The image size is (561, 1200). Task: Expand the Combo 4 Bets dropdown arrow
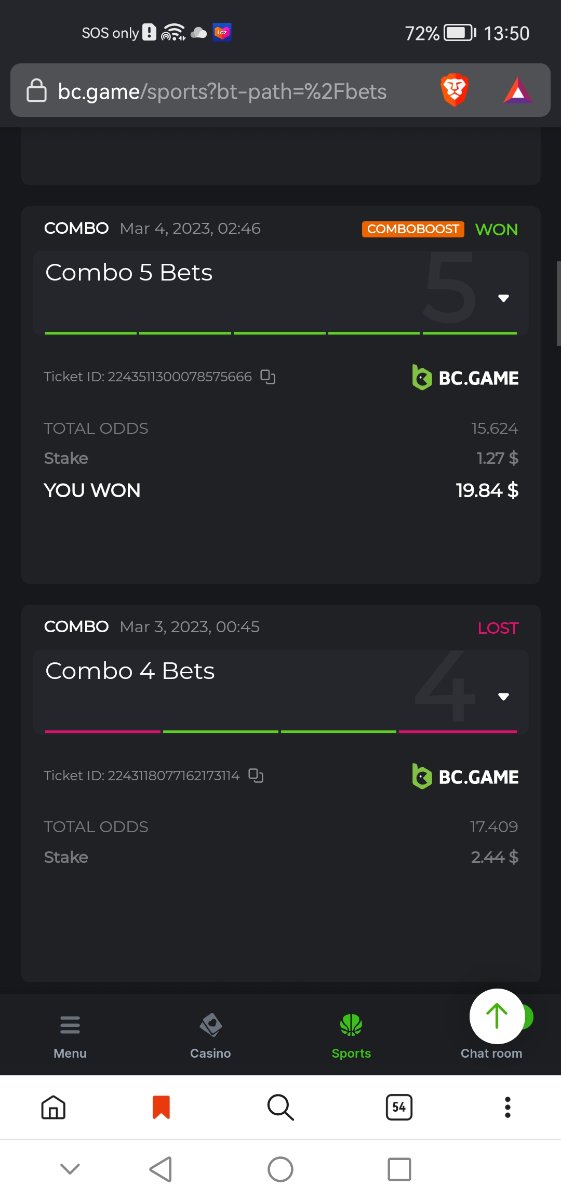[504, 697]
